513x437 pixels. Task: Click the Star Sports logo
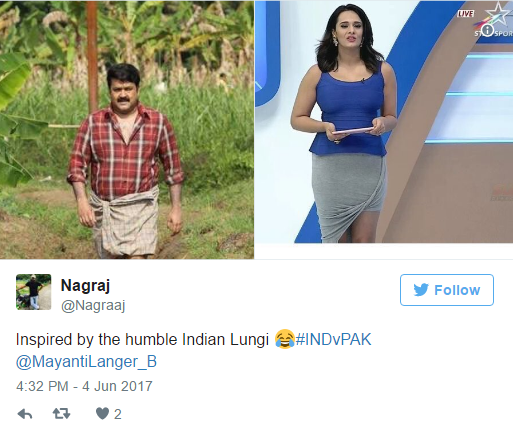pos(495,19)
